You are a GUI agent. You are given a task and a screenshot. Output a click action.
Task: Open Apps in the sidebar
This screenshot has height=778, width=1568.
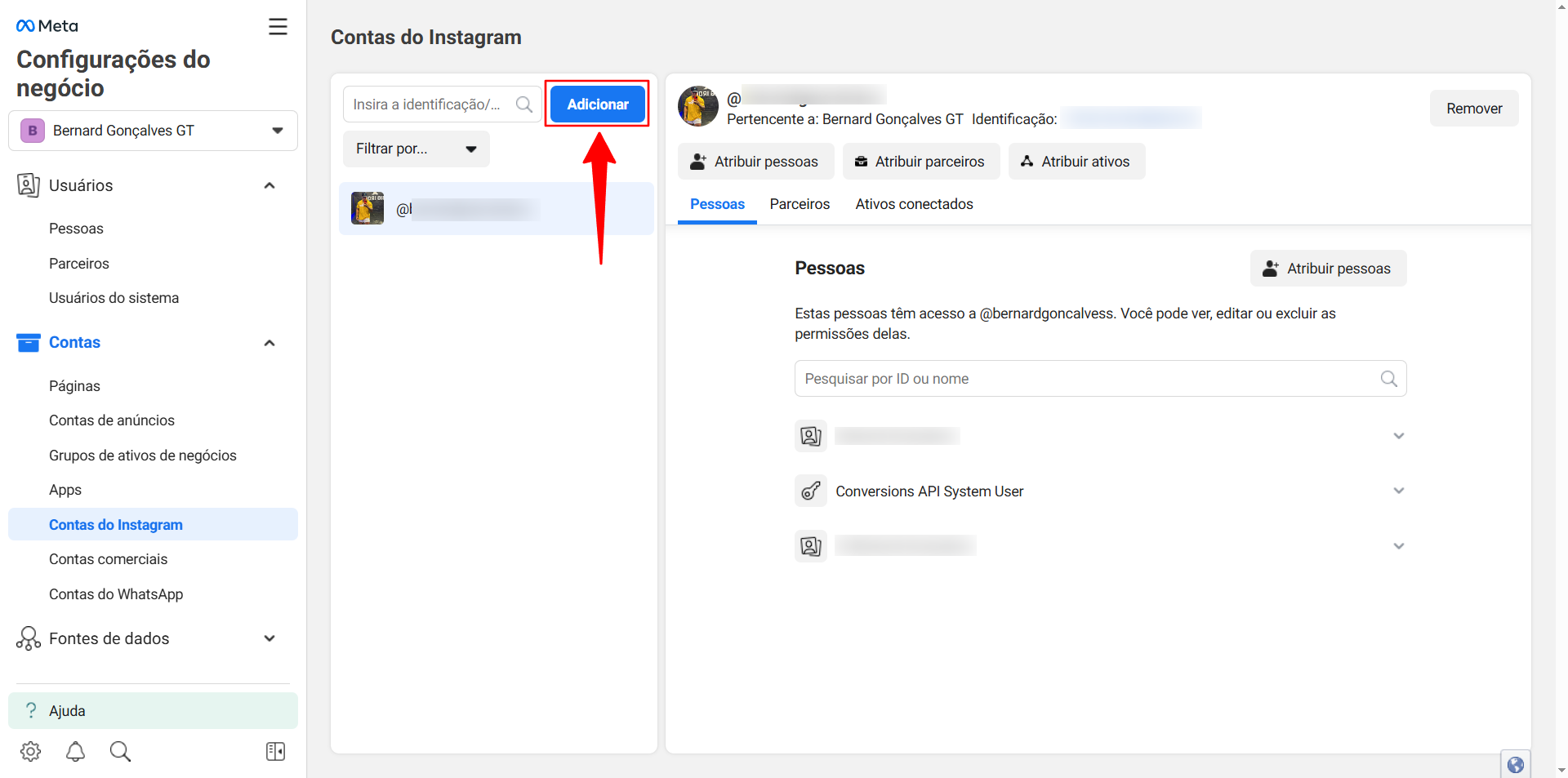pos(65,490)
